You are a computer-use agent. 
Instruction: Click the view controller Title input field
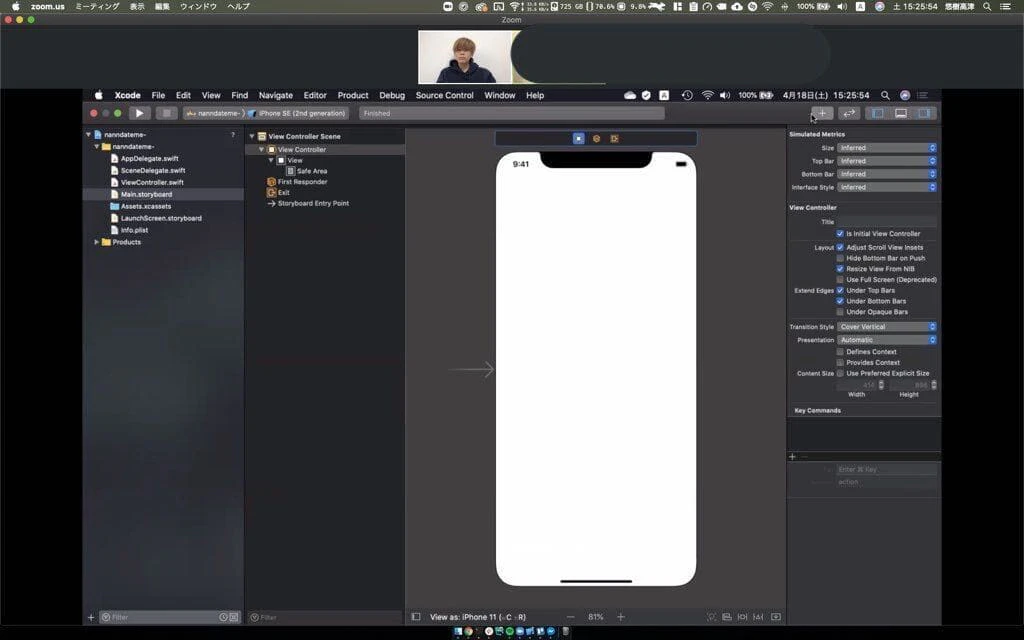tap(887, 222)
